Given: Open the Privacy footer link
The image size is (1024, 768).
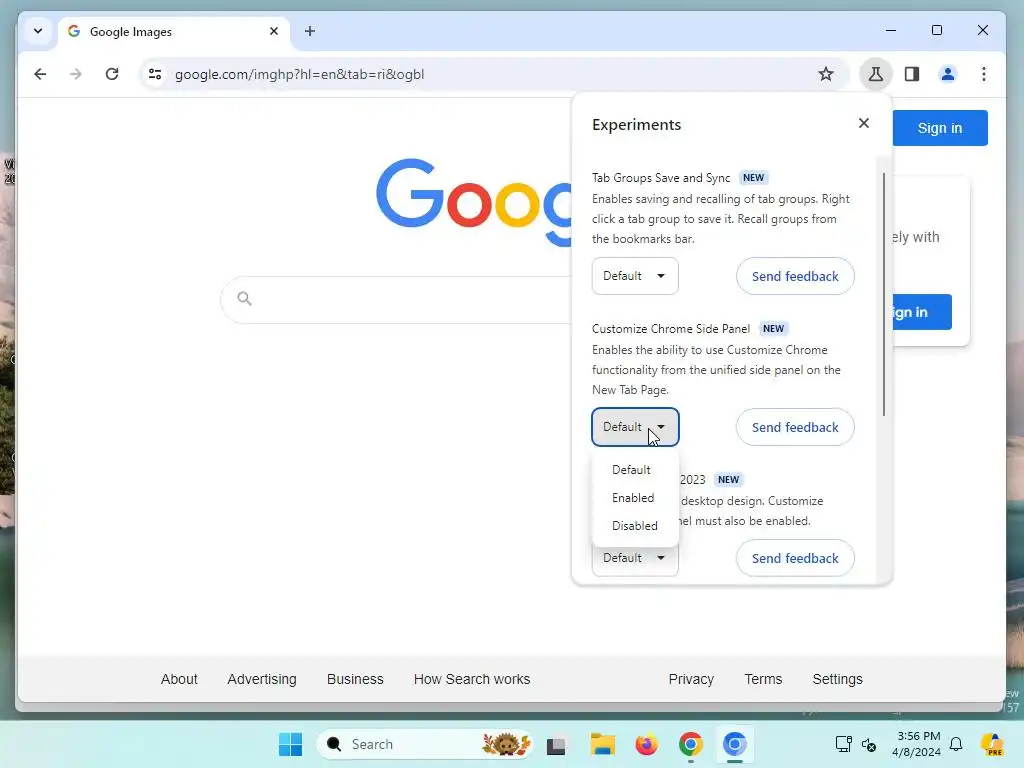Looking at the screenshot, I should (691, 679).
